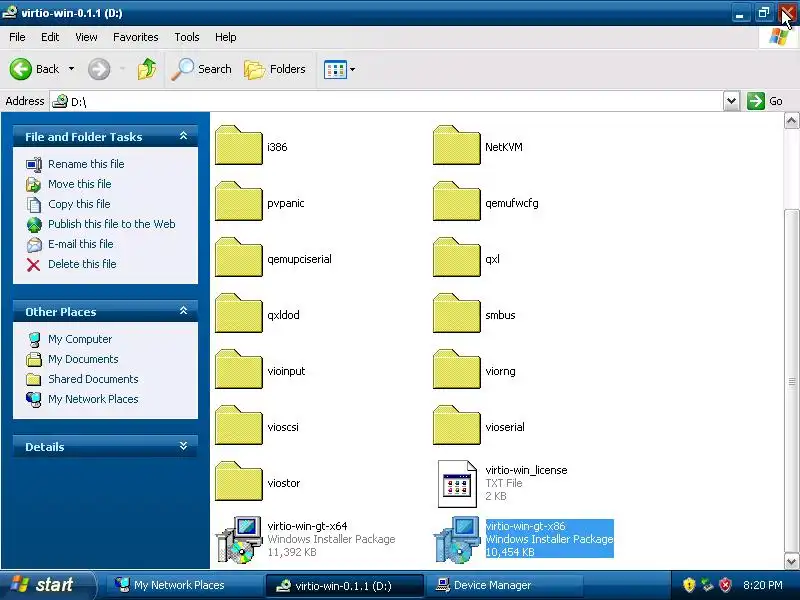Click Rename this file link
The width and height of the screenshot is (800, 600).
86,164
